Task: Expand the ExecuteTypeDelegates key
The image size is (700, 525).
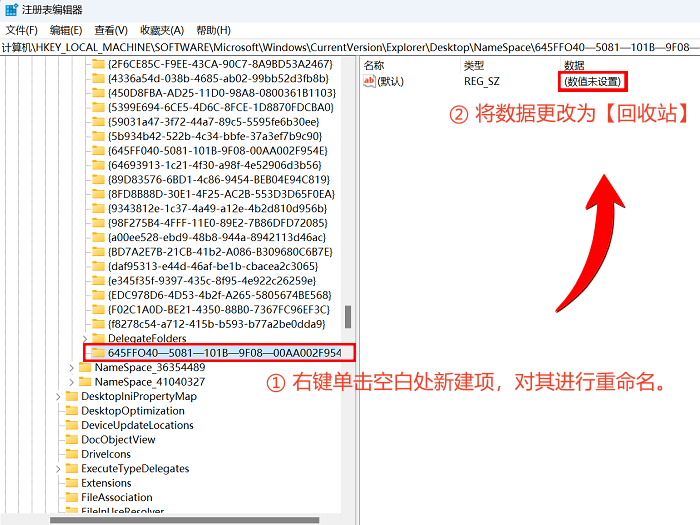Action: click(58, 469)
